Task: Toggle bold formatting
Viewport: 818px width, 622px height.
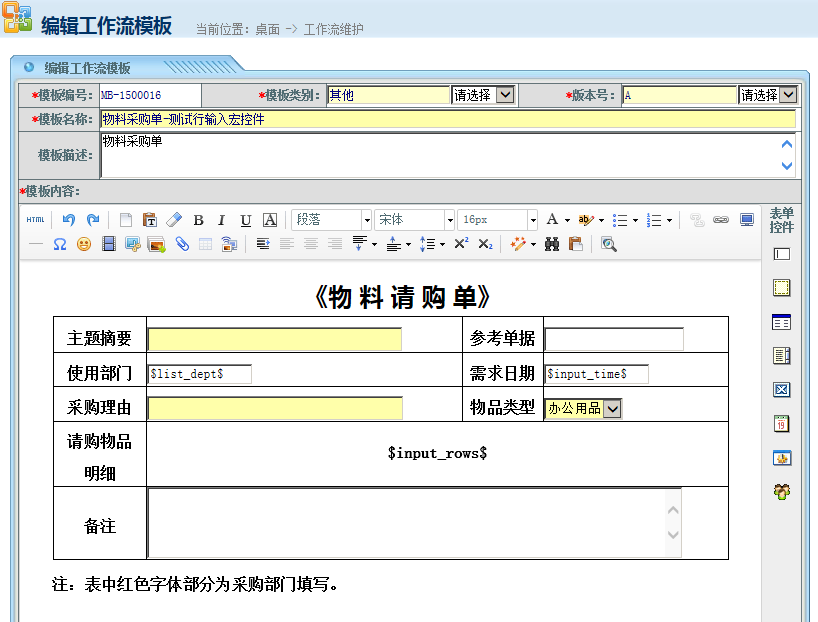Action: [x=198, y=220]
